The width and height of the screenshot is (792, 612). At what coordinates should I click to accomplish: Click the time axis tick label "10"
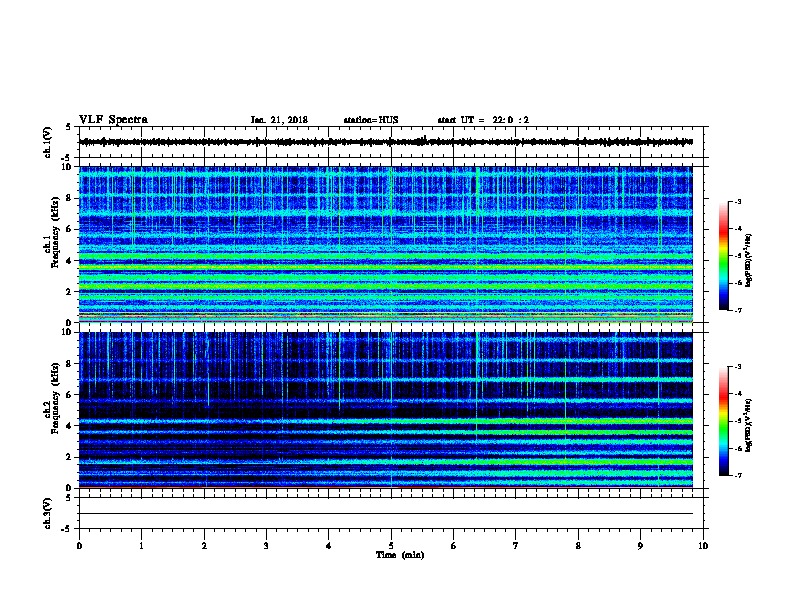point(703,546)
